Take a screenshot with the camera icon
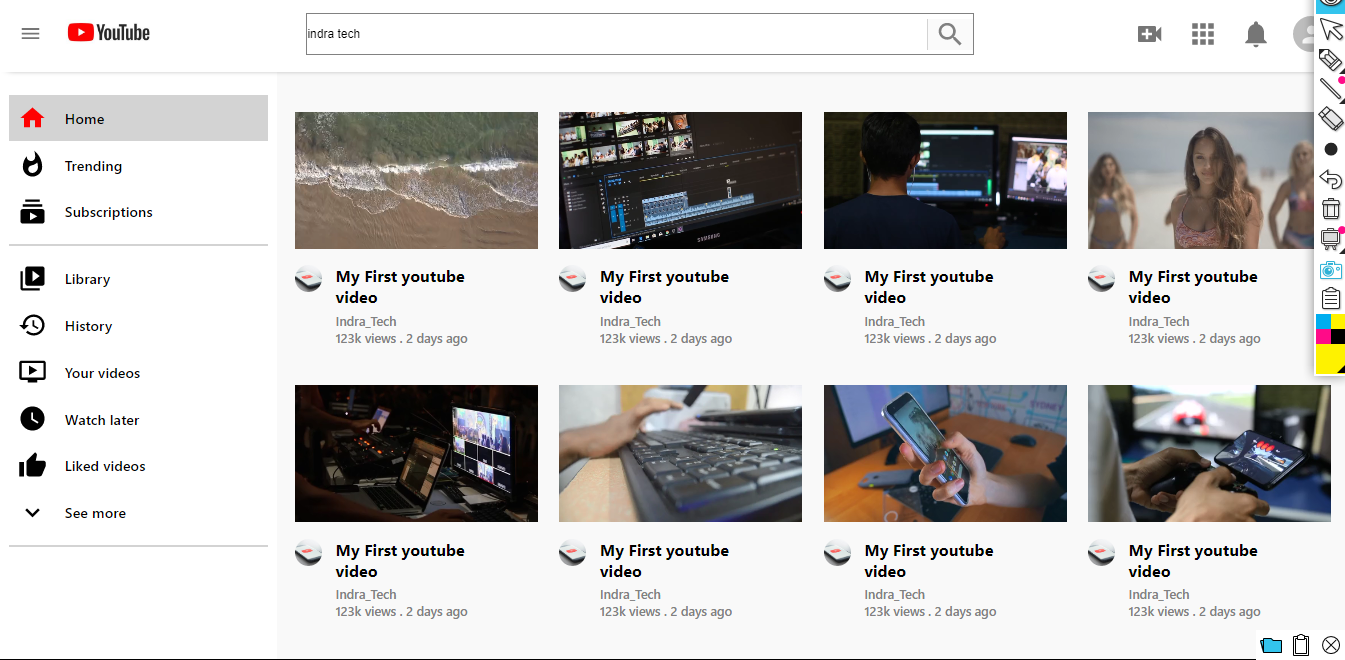The image size is (1345, 660). 1331,269
